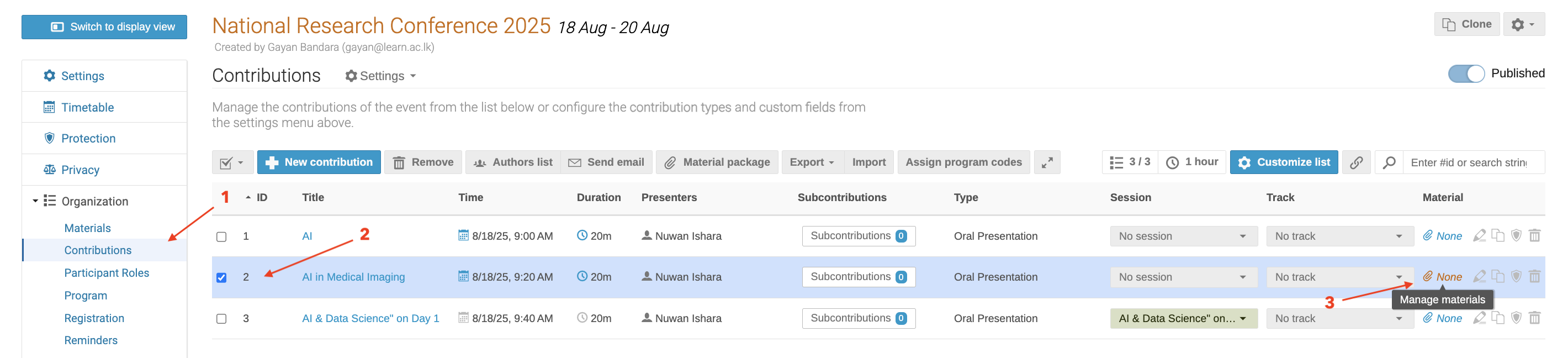
Task: Expand the Export dropdown button
Action: click(x=812, y=162)
